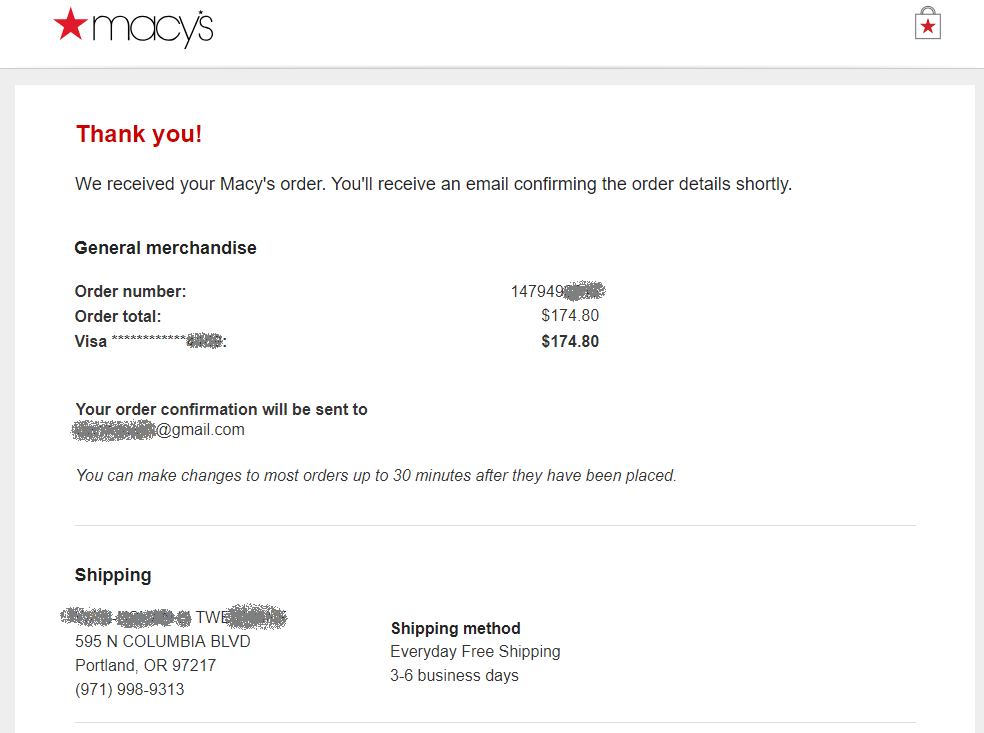The width and height of the screenshot is (984, 733).
Task: Click the masked Visa card label
Action: coord(150,342)
